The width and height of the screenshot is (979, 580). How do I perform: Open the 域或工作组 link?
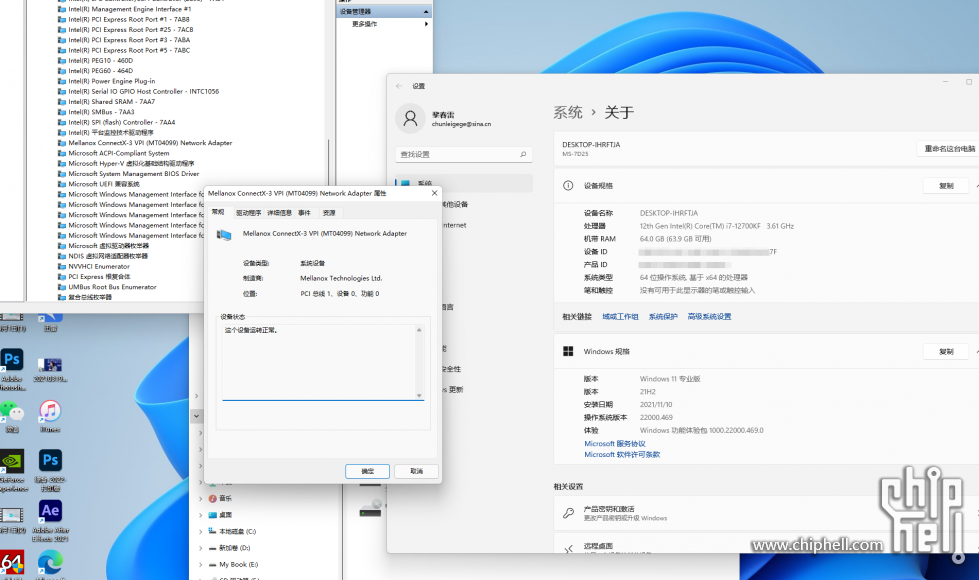(x=620, y=317)
